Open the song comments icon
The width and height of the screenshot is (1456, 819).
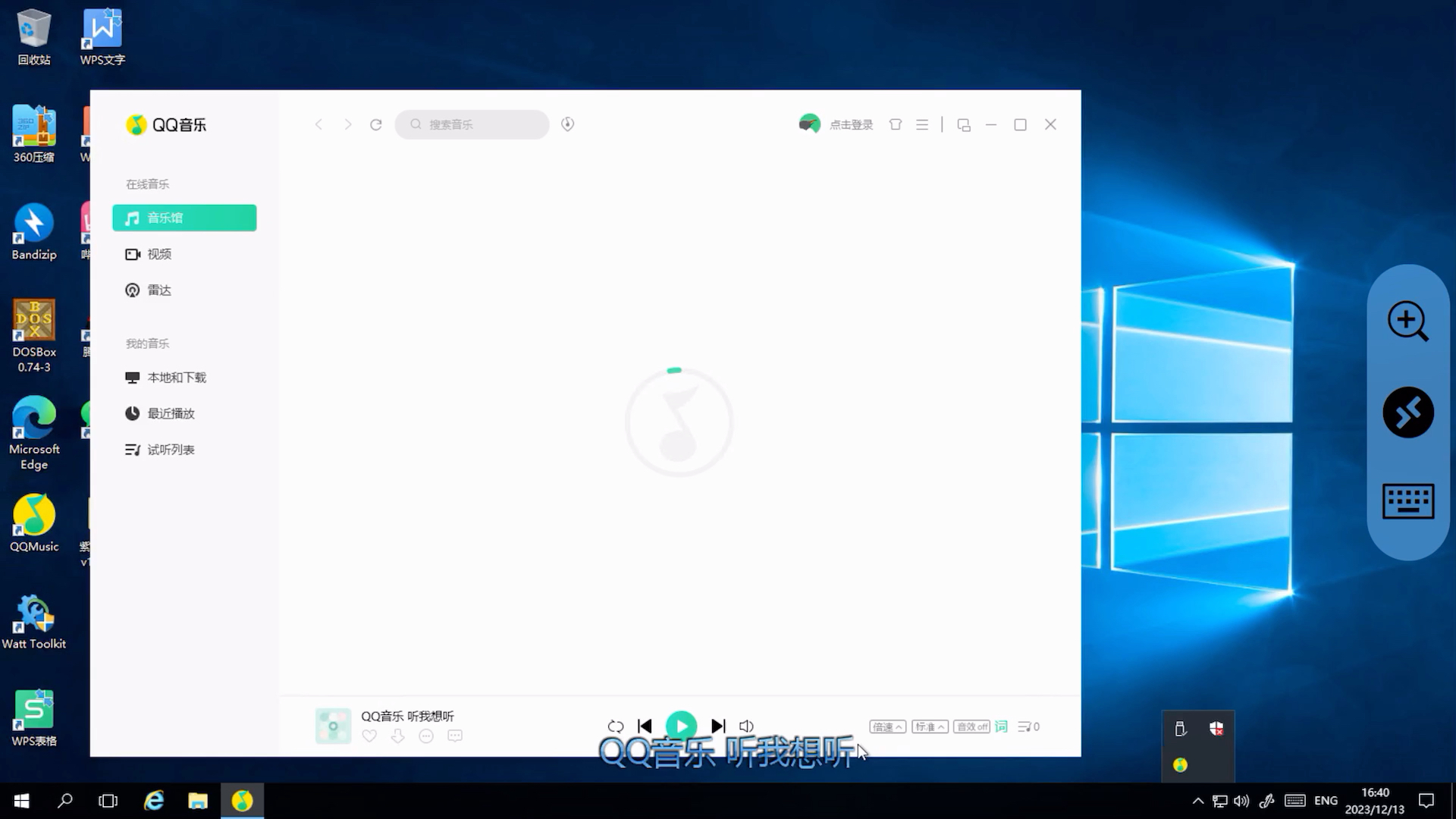[455, 736]
